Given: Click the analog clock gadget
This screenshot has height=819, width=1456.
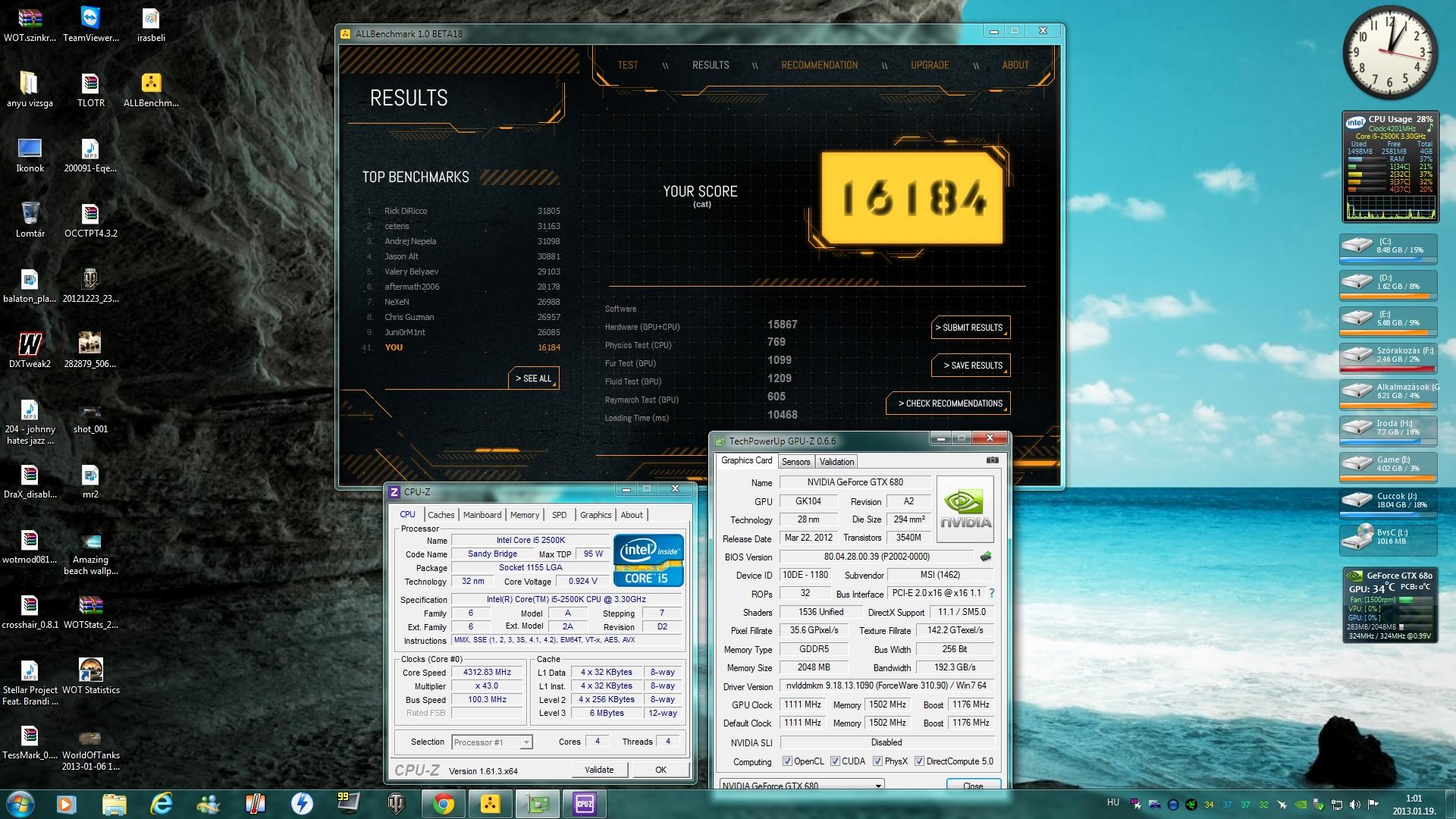Looking at the screenshot, I should click(1390, 53).
